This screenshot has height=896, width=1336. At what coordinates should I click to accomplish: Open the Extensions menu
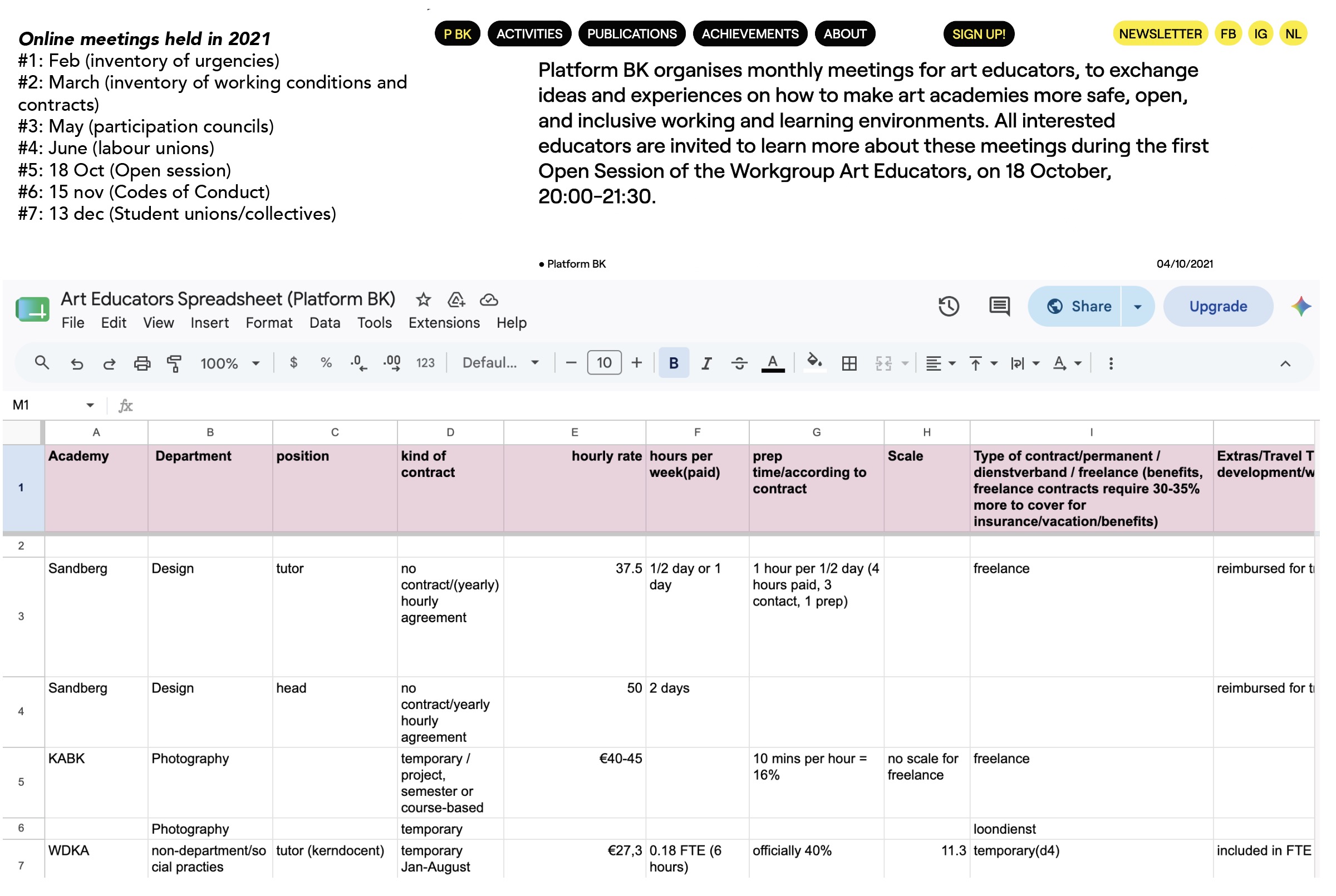click(444, 323)
